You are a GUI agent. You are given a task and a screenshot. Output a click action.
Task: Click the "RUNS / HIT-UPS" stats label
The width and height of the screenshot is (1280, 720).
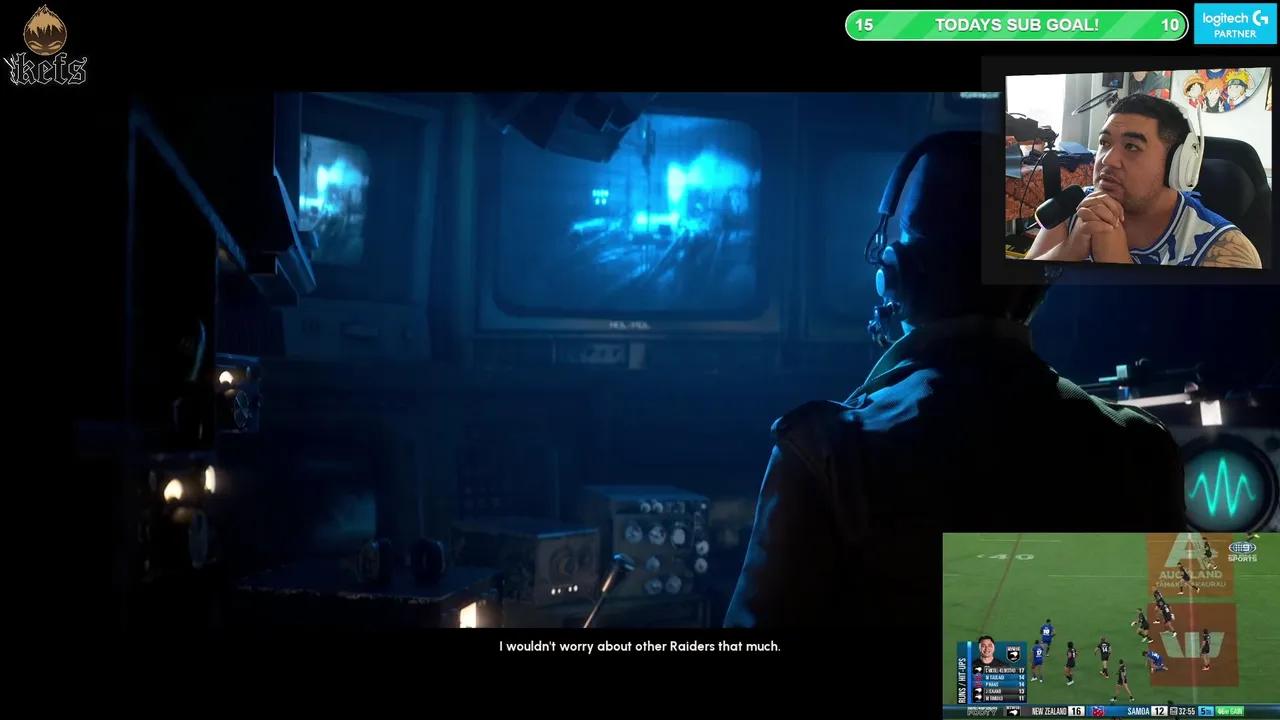pos(962,680)
